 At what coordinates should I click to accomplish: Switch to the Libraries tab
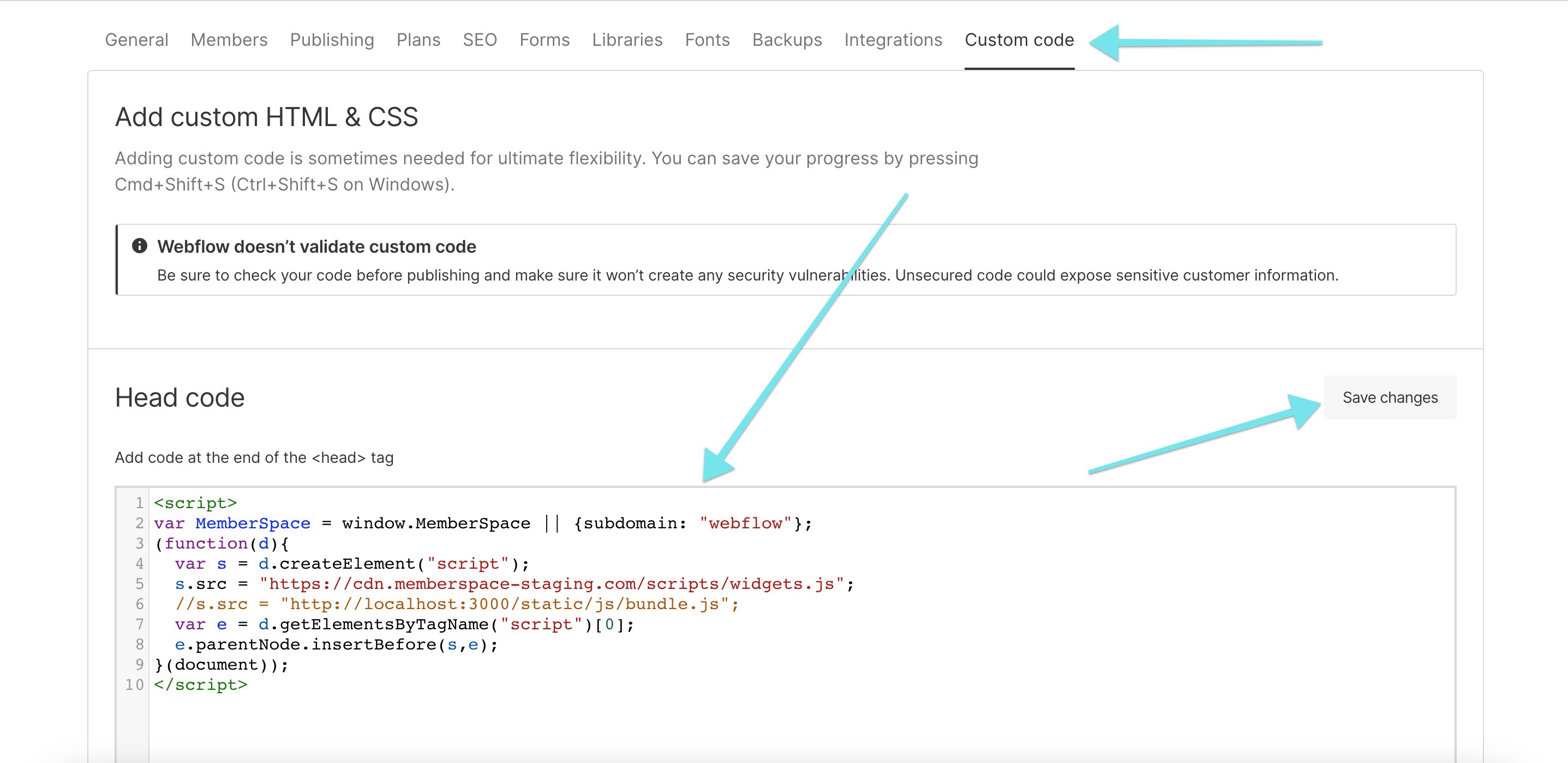tap(627, 40)
